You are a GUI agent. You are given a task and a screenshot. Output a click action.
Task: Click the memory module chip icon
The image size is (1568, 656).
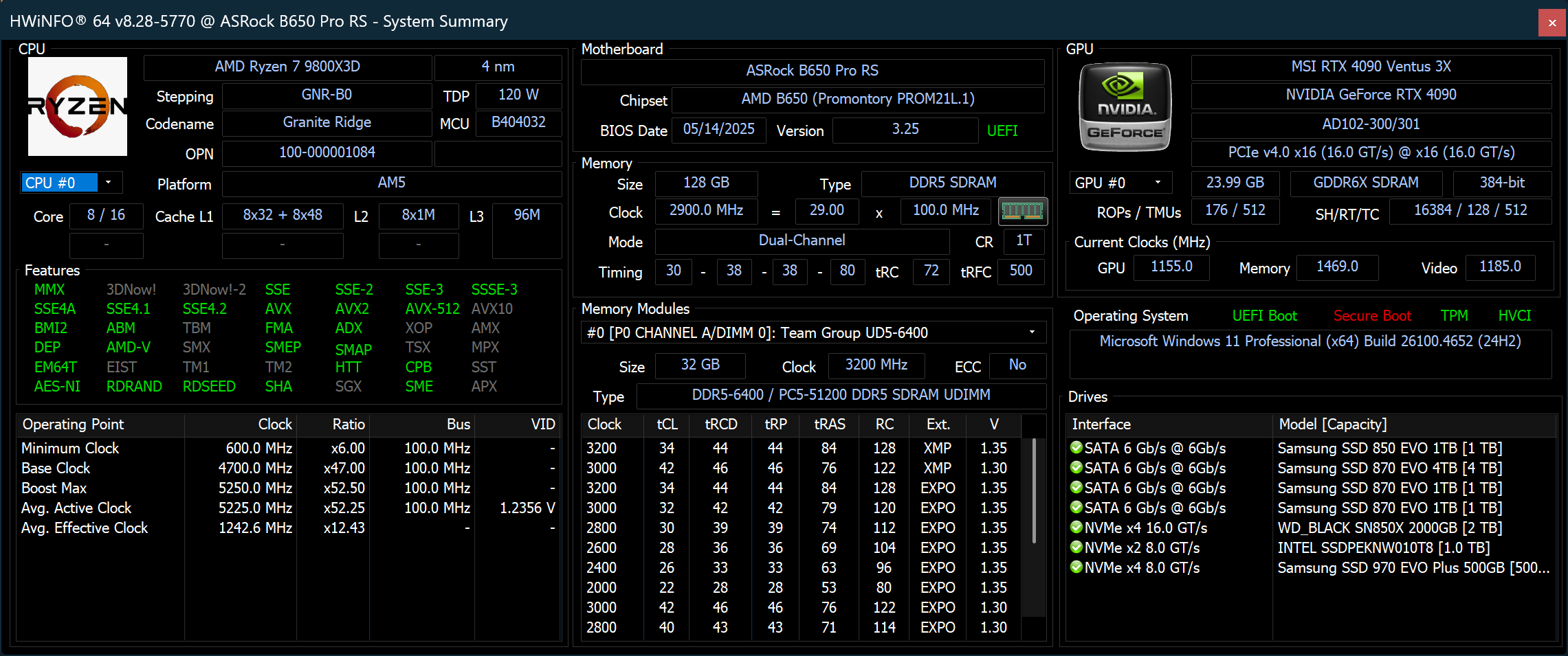[x=1022, y=211]
